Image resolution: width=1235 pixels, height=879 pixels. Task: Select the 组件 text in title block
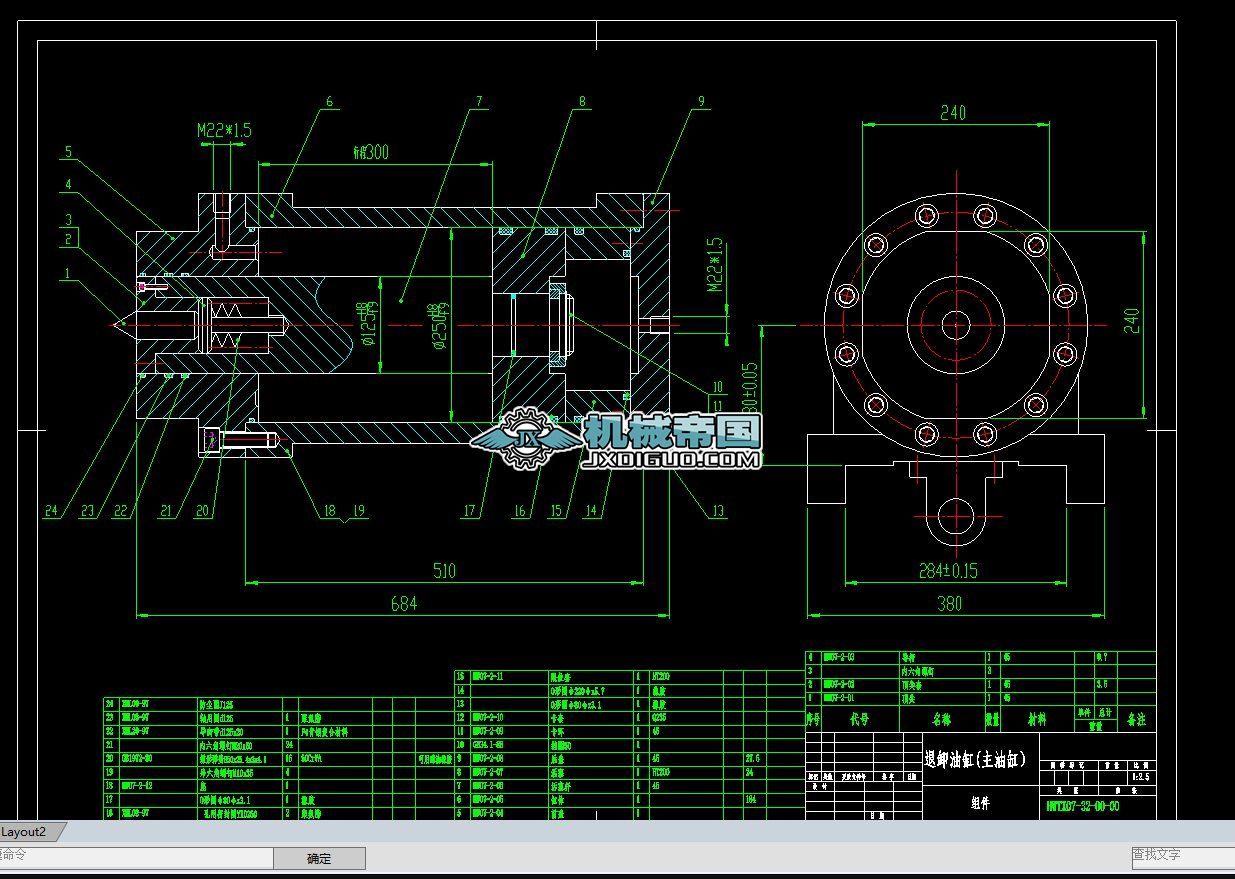(x=980, y=802)
